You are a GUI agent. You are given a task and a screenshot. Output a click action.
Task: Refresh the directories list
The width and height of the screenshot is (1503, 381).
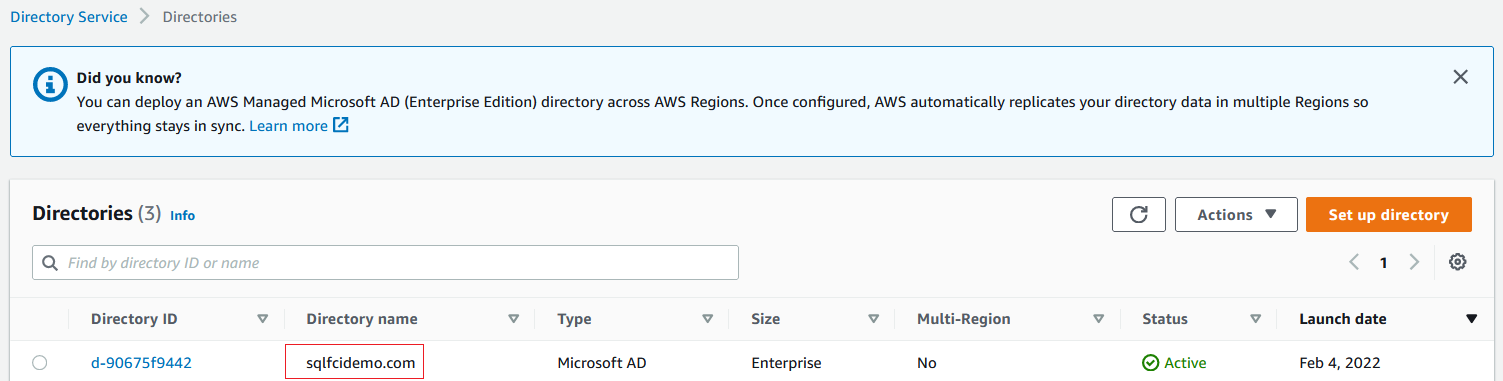[1139, 215]
